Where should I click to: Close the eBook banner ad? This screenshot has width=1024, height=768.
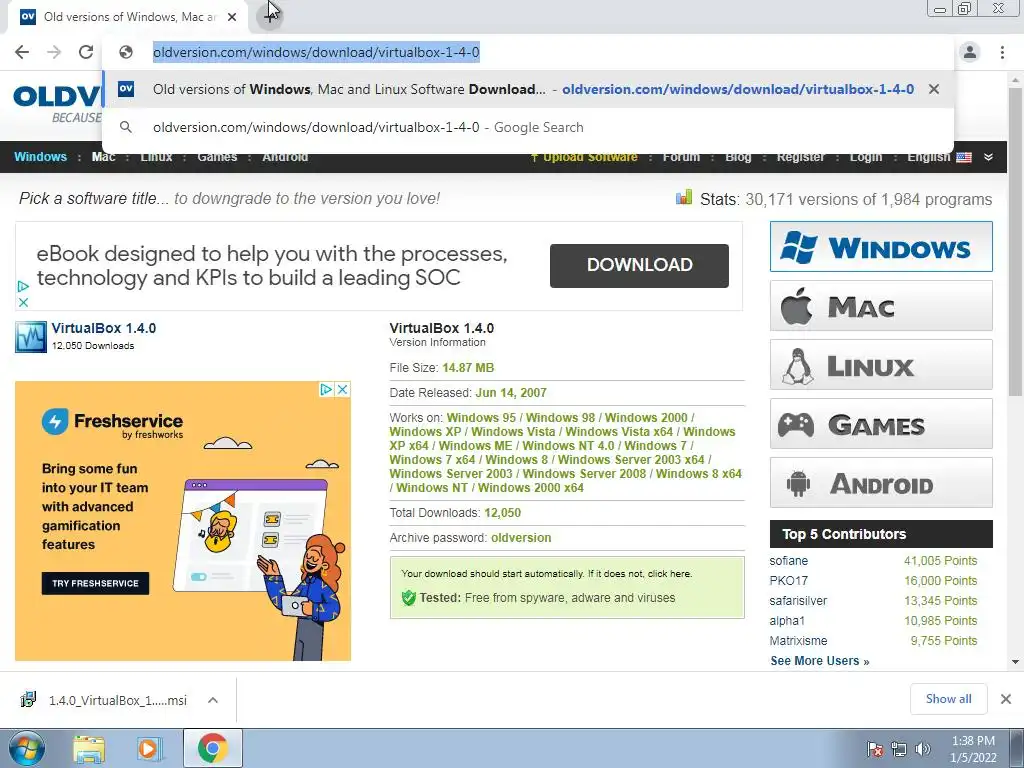click(23, 302)
